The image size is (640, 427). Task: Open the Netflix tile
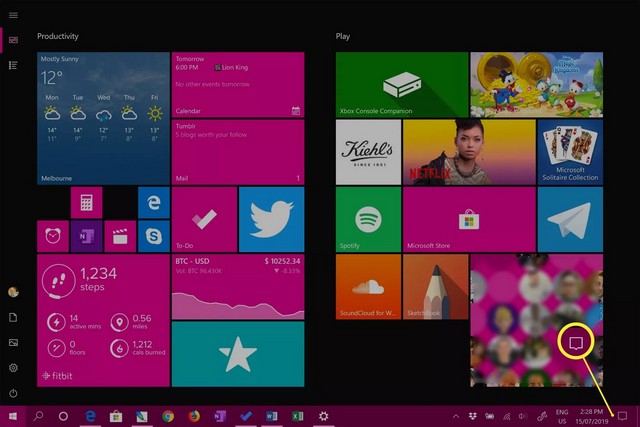(469, 152)
